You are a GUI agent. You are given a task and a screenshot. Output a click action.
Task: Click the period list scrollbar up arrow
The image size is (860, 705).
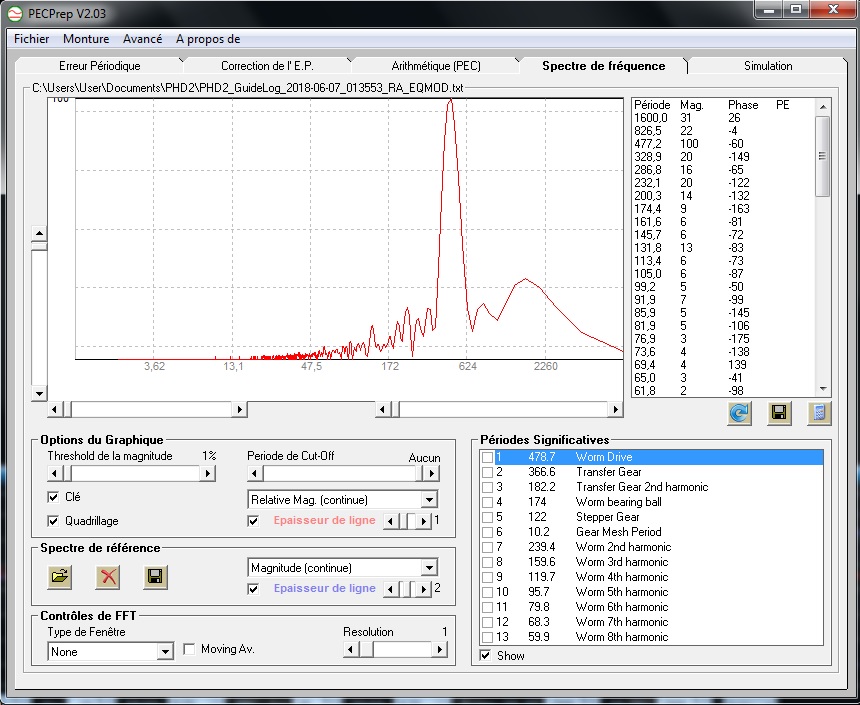click(x=823, y=106)
